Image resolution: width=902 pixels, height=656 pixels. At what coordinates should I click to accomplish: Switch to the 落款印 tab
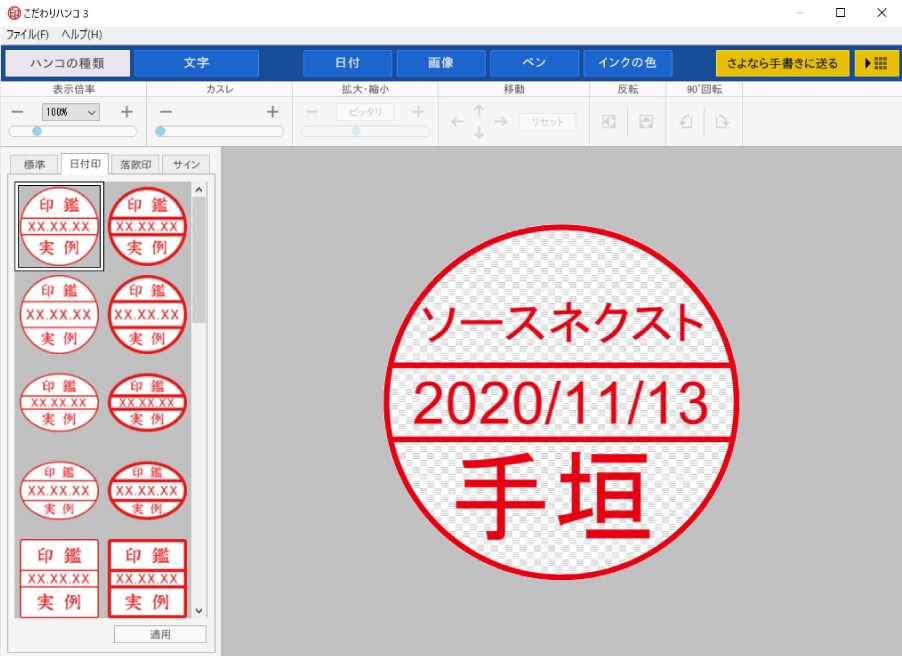pyautogui.click(x=136, y=165)
